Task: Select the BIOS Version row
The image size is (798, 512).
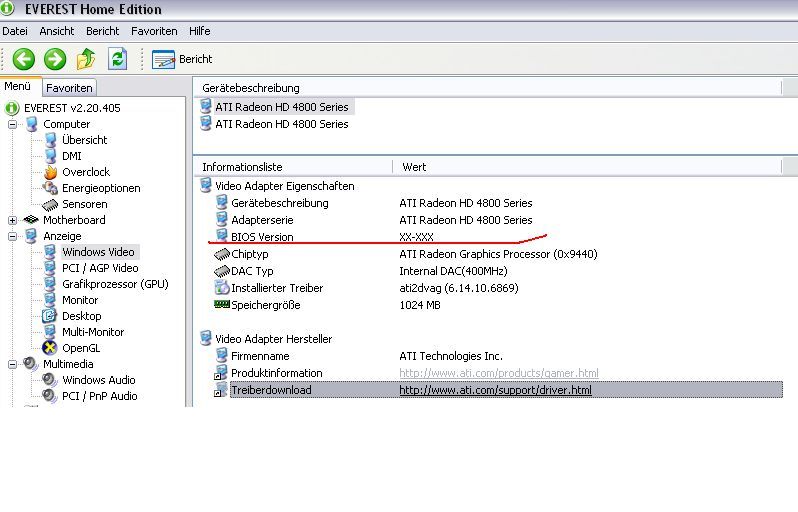Action: pos(262,237)
